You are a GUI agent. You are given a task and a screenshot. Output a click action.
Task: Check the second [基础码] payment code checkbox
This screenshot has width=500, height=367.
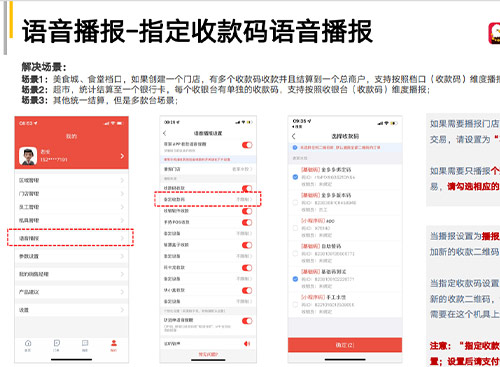click(295, 202)
